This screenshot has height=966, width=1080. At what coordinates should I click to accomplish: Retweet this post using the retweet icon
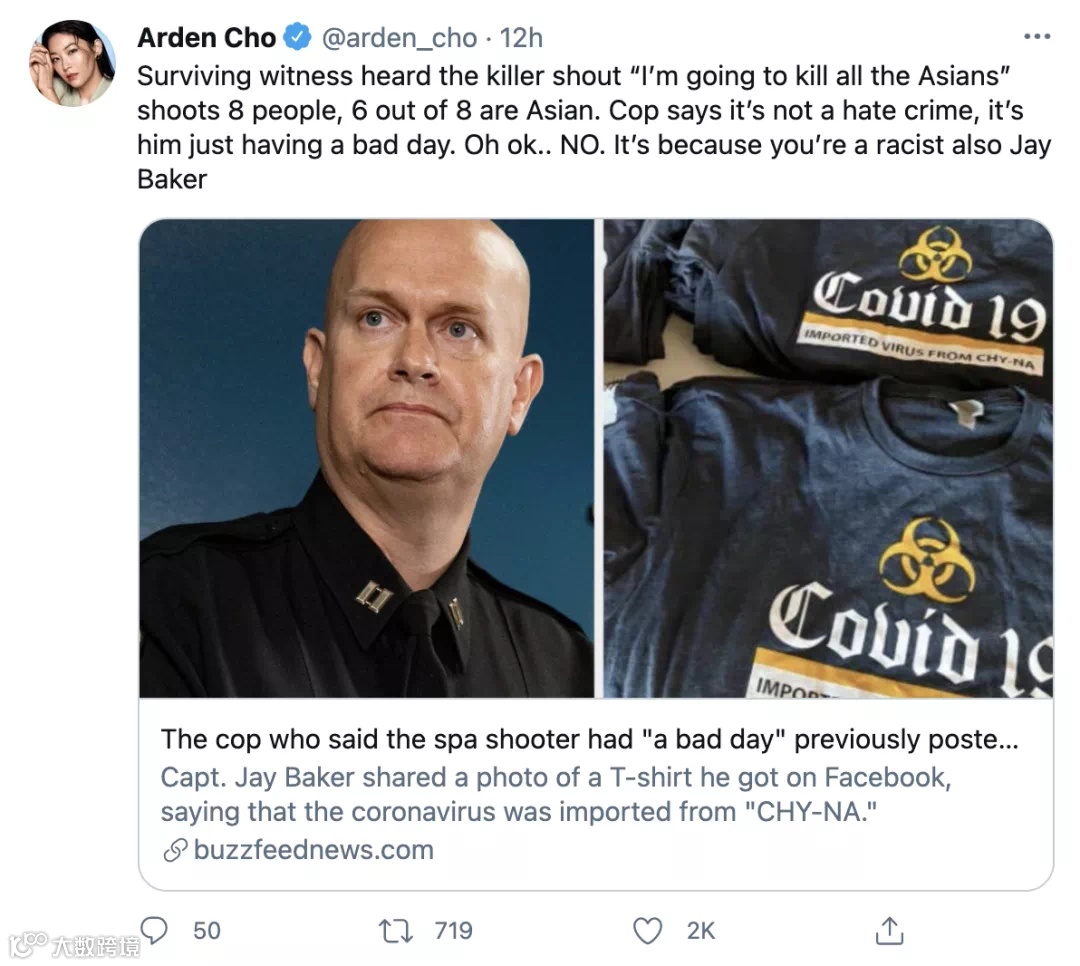396,931
